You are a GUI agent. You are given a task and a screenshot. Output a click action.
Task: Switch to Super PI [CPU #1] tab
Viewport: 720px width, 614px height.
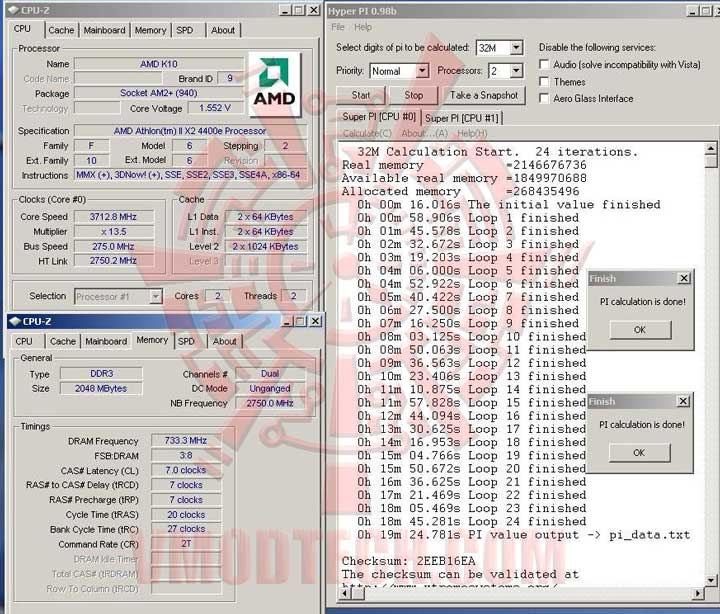461,118
